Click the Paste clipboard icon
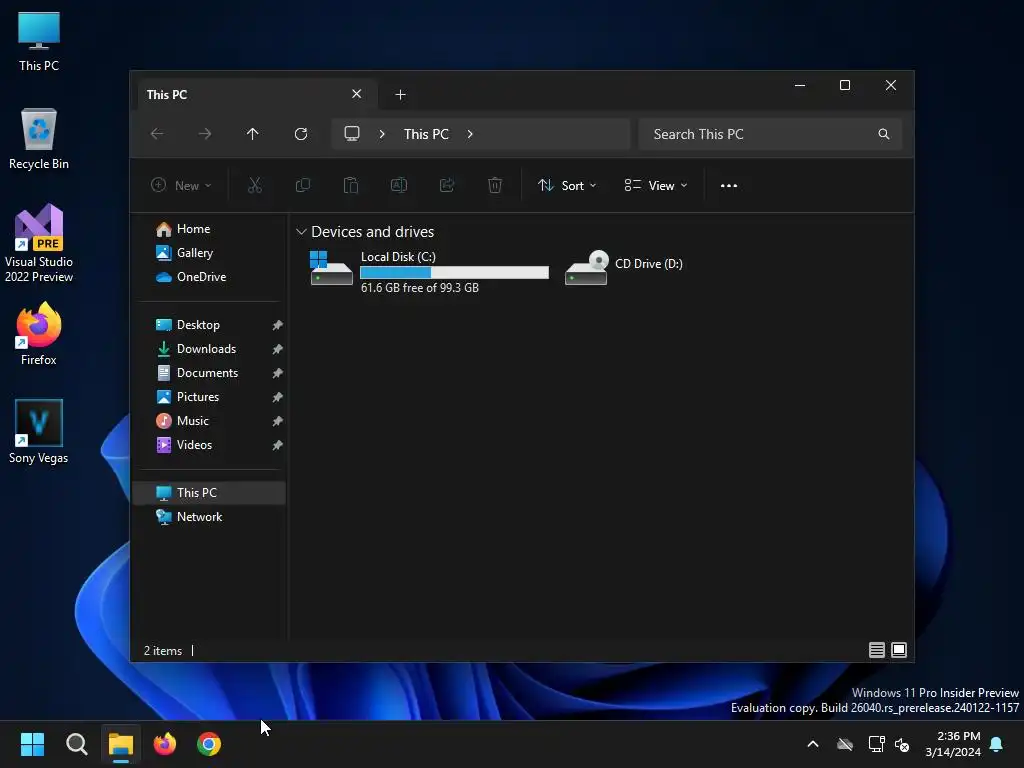The width and height of the screenshot is (1024, 768). tap(351, 185)
